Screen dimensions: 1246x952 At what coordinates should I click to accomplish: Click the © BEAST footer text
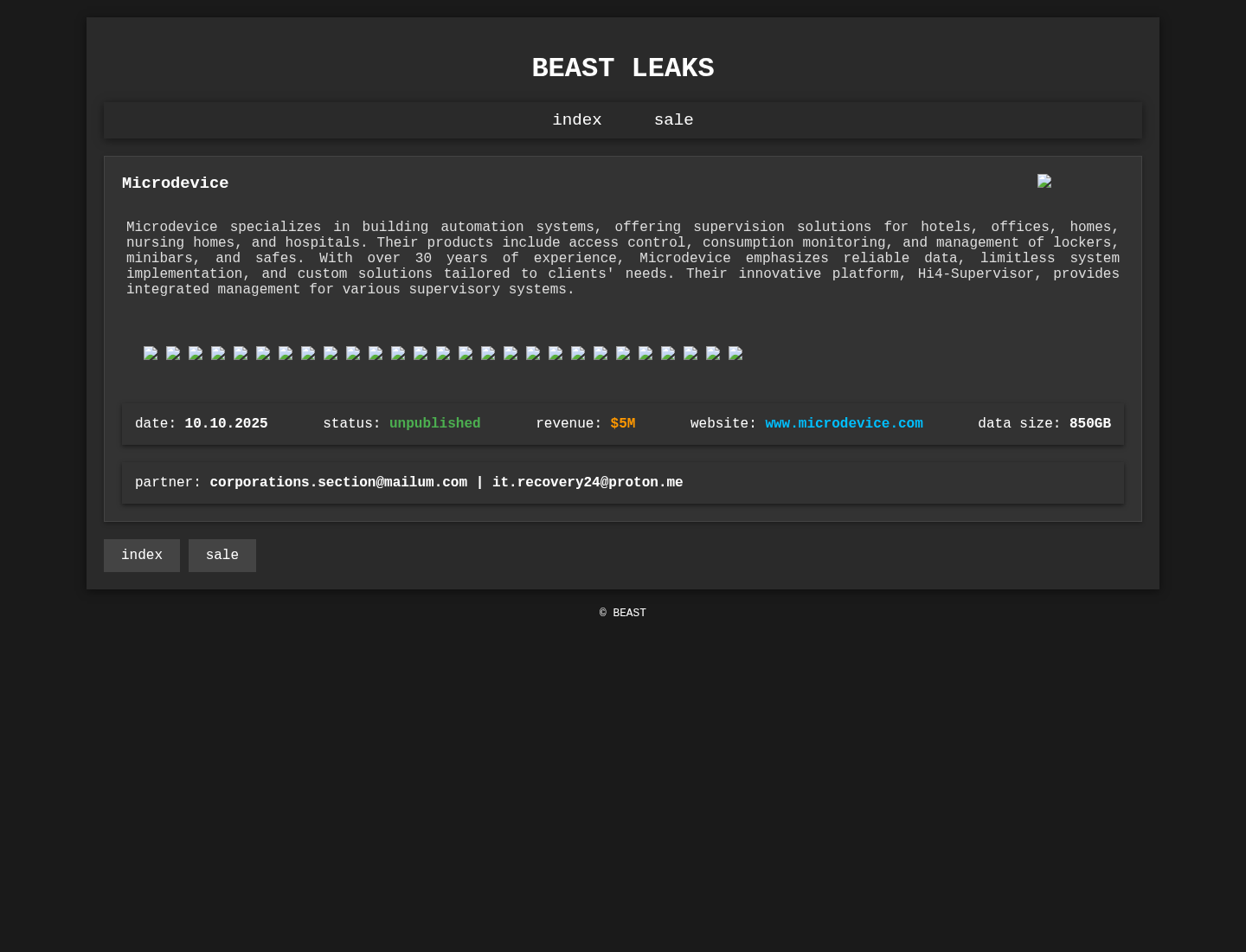623,614
